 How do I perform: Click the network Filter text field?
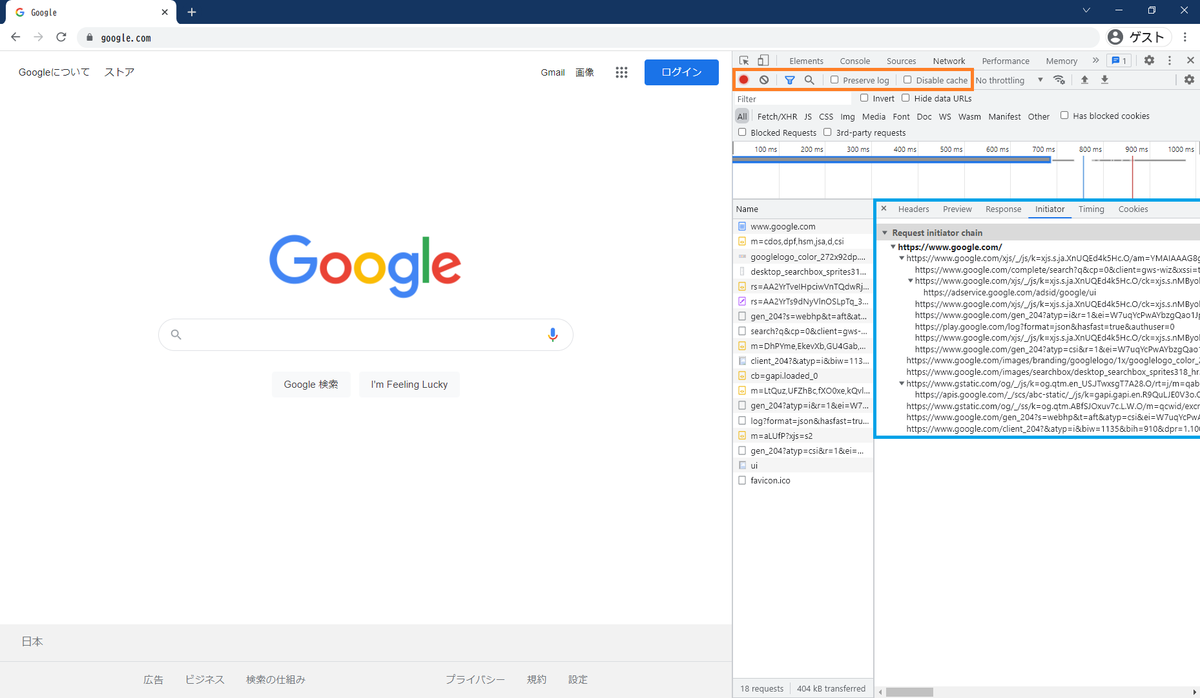coord(793,99)
